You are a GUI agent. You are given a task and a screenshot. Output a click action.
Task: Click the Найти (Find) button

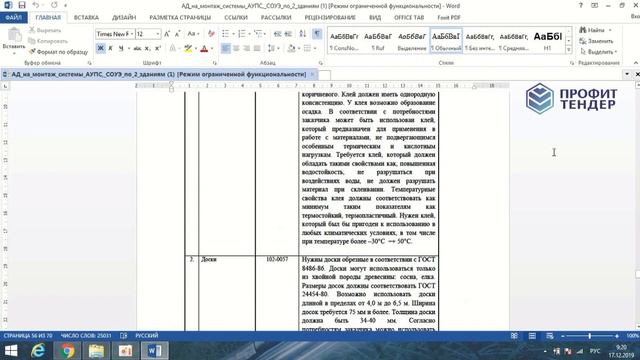point(596,30)
